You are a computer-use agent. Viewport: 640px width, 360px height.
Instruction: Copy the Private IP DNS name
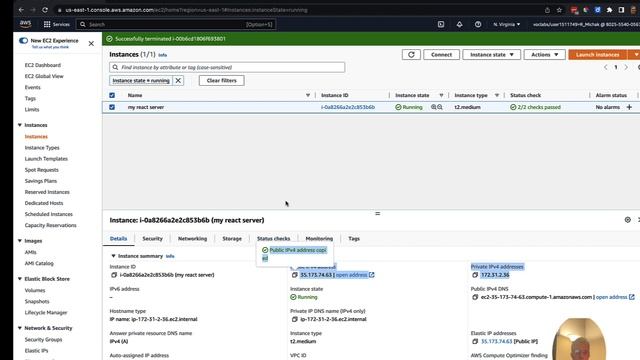(x=295, y=319)
